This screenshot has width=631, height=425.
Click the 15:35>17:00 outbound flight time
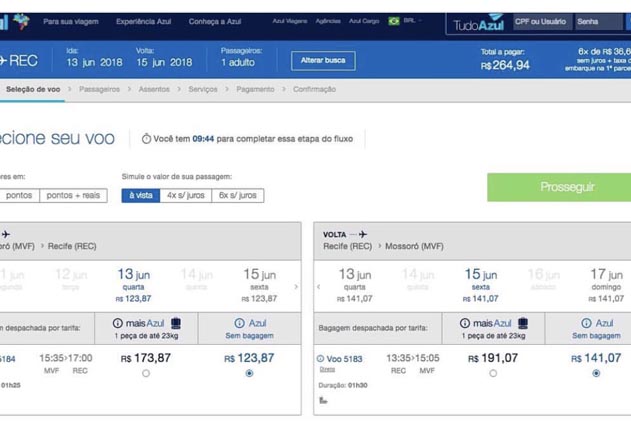pyautogui.click(x=66, y=358)
